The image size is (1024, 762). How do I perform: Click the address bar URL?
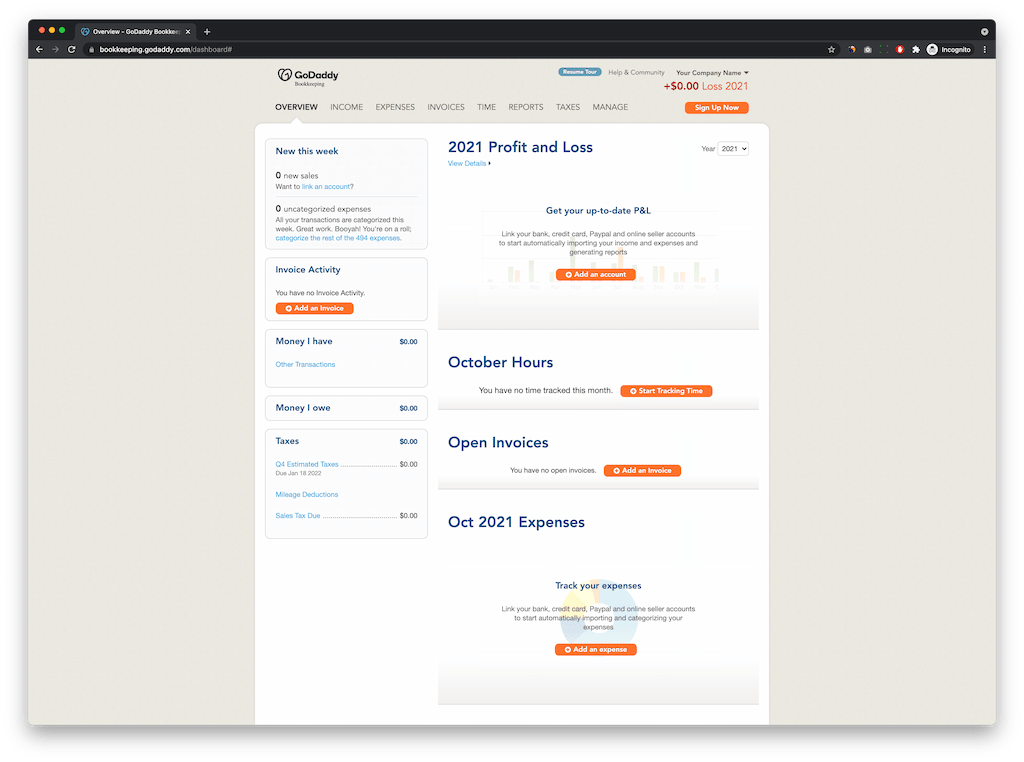(x=165, y=50)
